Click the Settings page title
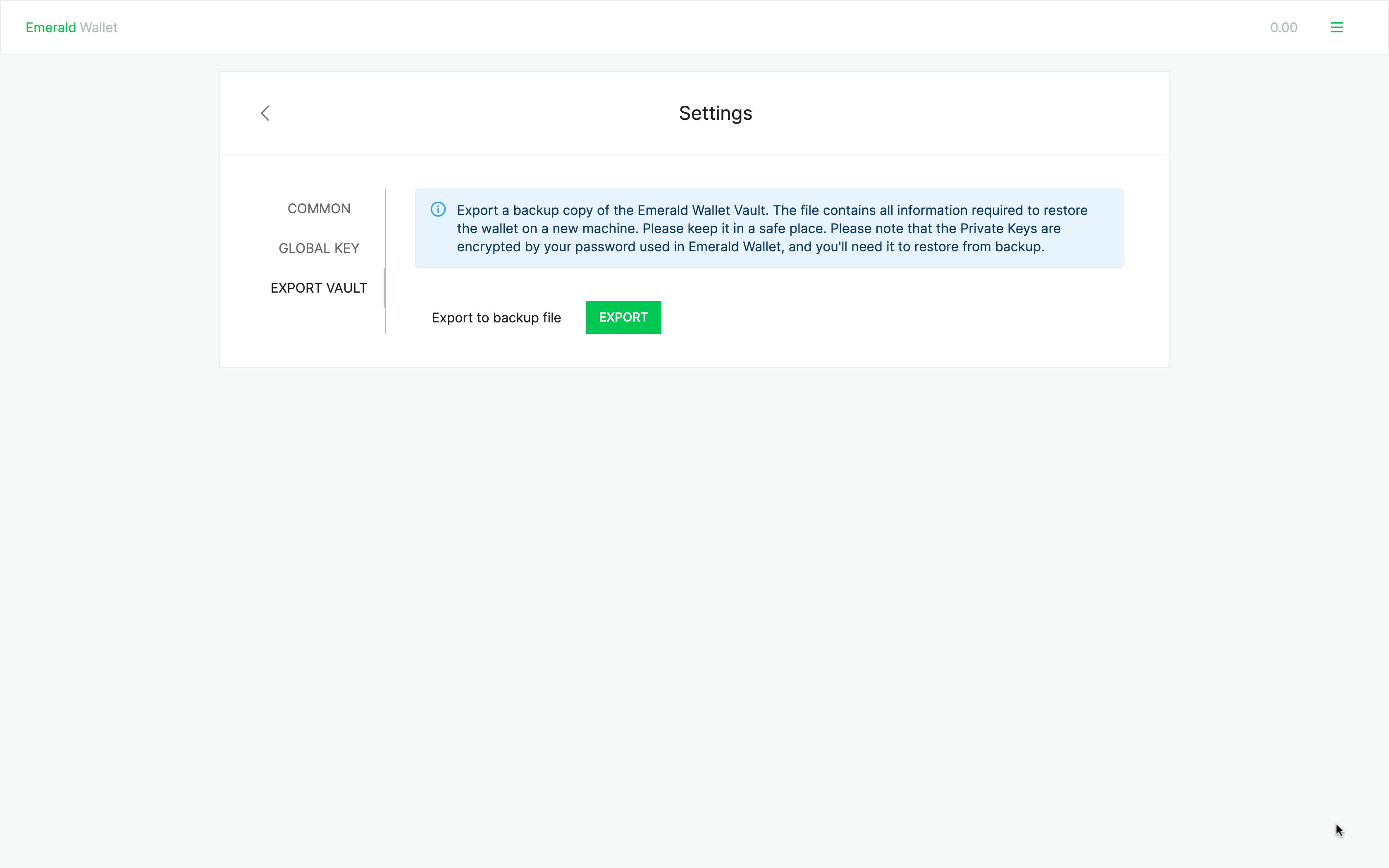The image size is (1389, 868). pos(715,113)
